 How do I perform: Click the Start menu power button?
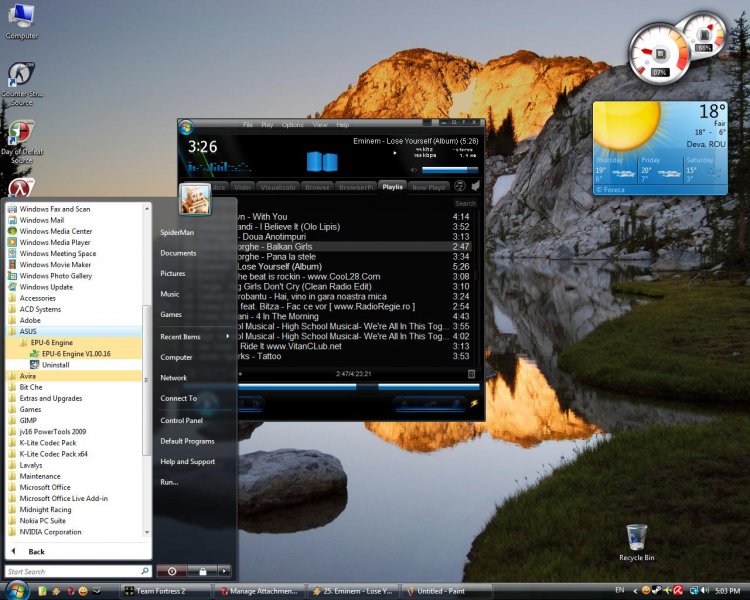tap(172, 571)
